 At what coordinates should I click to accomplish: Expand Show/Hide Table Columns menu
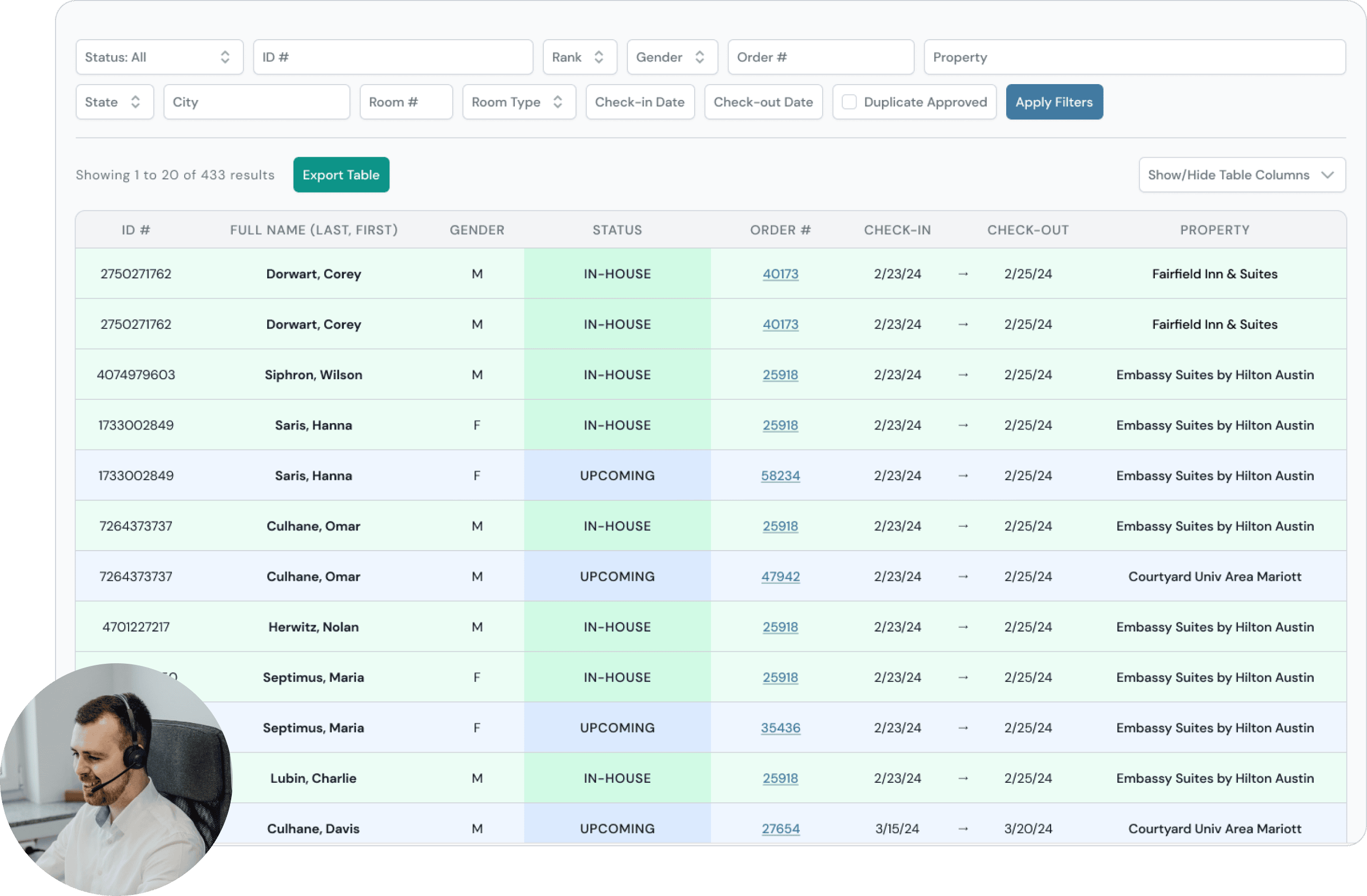1241,175
